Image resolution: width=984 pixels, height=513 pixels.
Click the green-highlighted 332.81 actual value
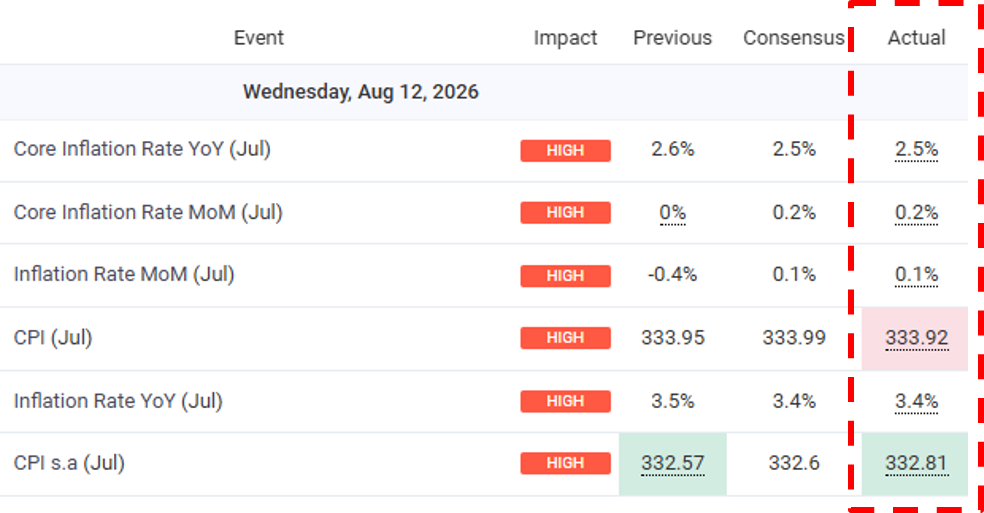916,463
